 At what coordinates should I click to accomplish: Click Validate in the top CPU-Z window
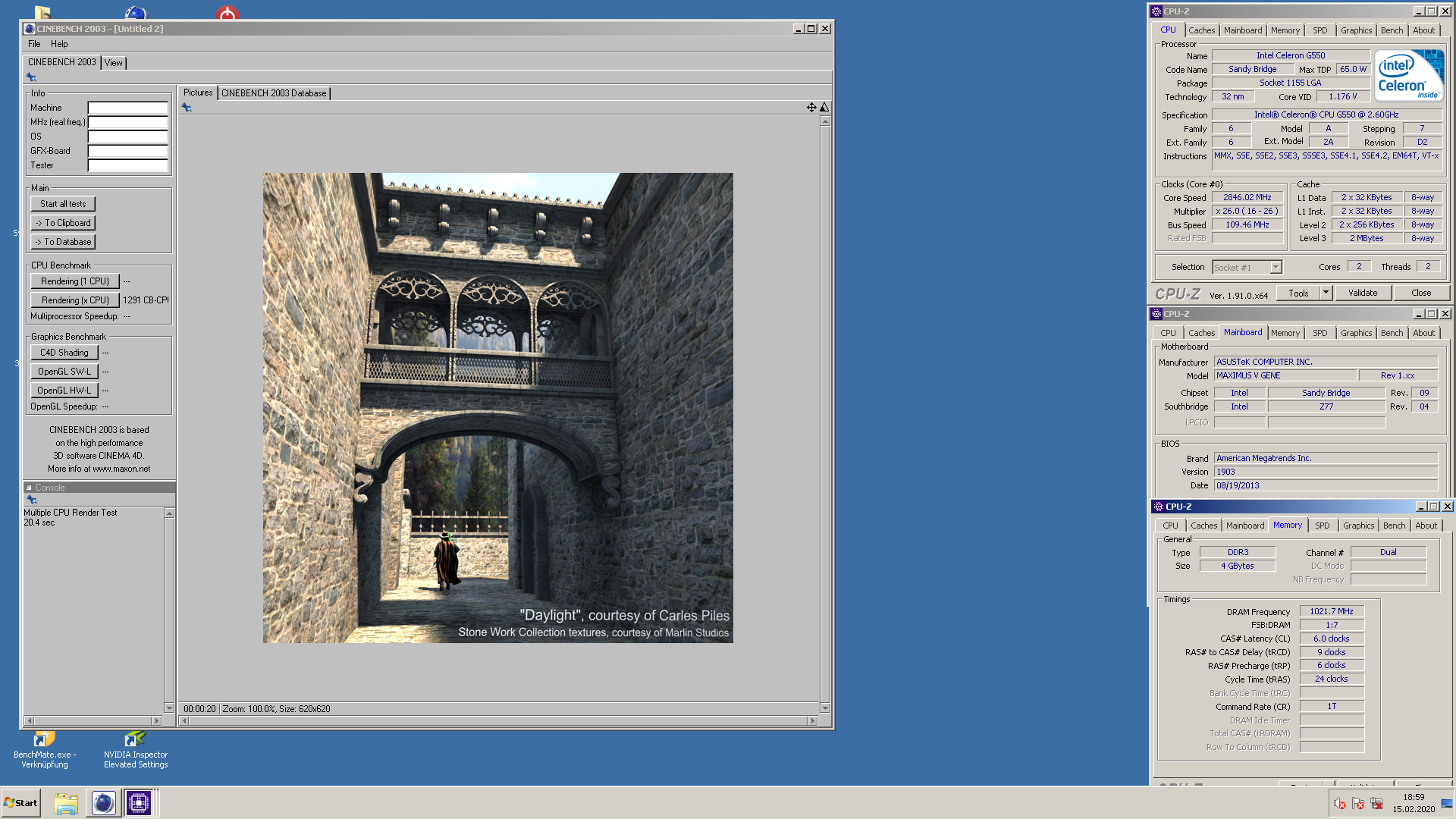click(1363, 293)
